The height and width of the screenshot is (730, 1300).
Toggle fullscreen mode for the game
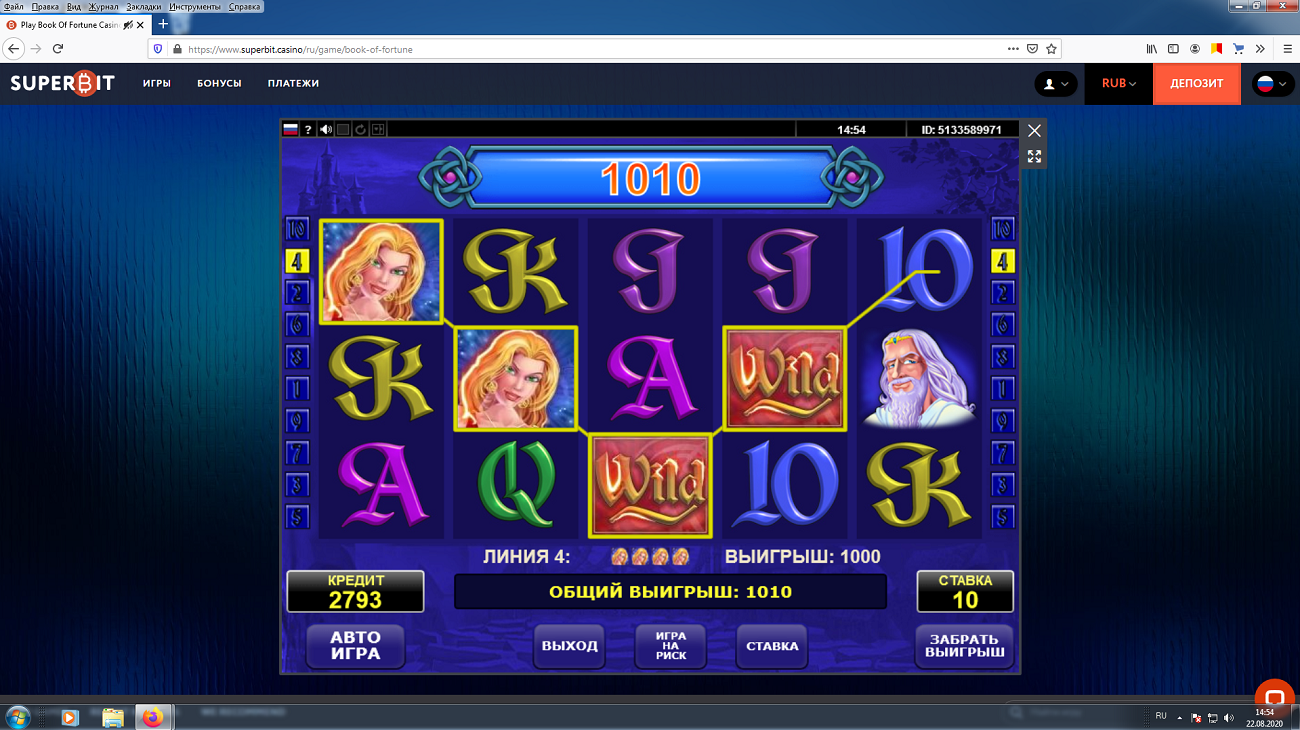1034,156
